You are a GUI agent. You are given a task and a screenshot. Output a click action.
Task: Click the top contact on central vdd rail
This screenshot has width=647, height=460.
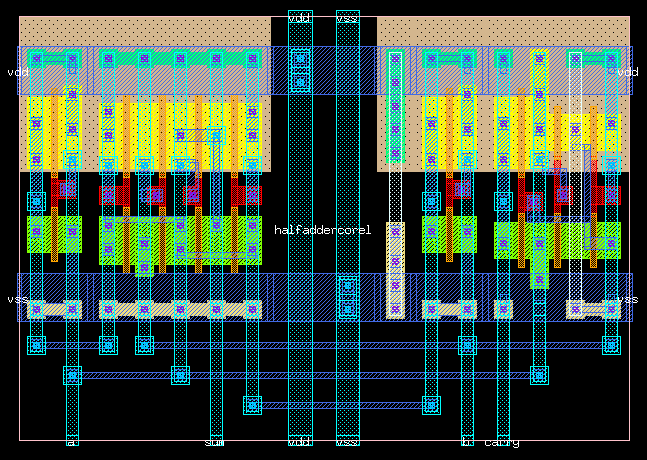click(x=300, y=58)
